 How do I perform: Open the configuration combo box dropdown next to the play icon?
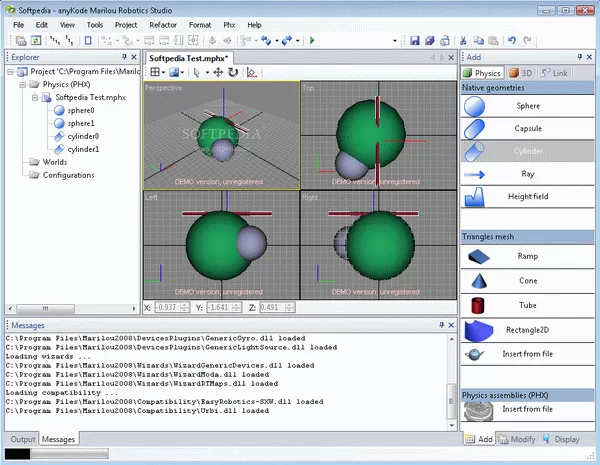(x=395, y=41)
